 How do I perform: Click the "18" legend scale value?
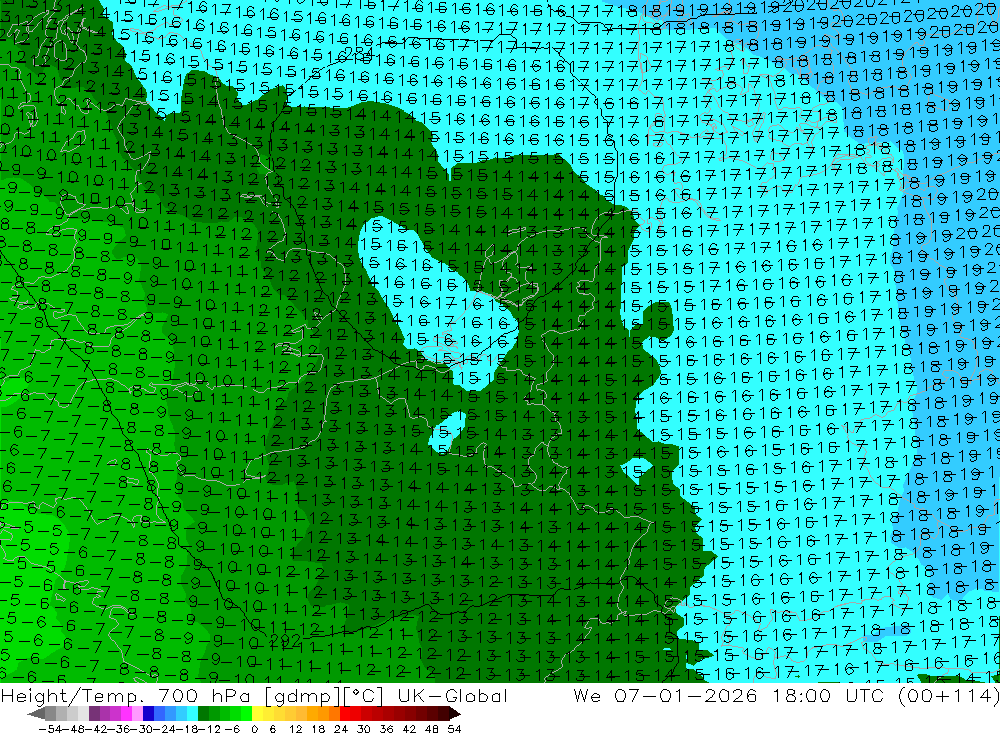pyautogui.click(x=318, y=729)
